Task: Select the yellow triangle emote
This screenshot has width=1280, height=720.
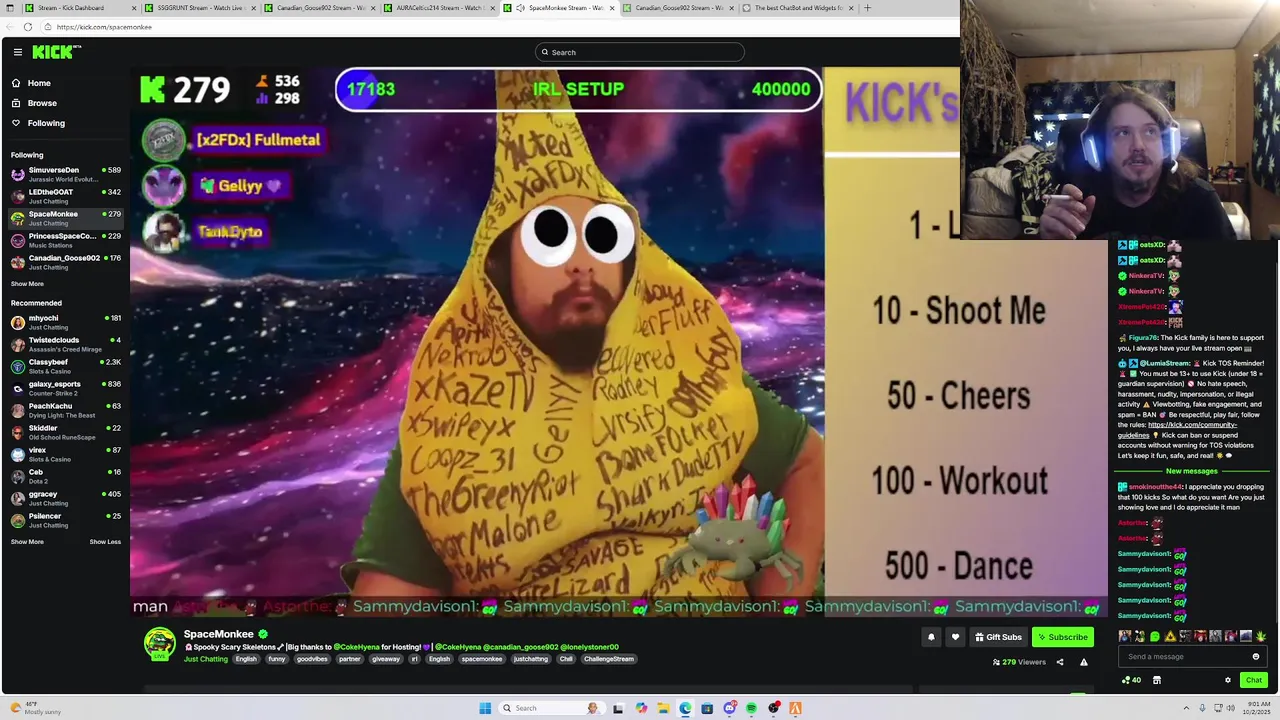Action: 1170,636
